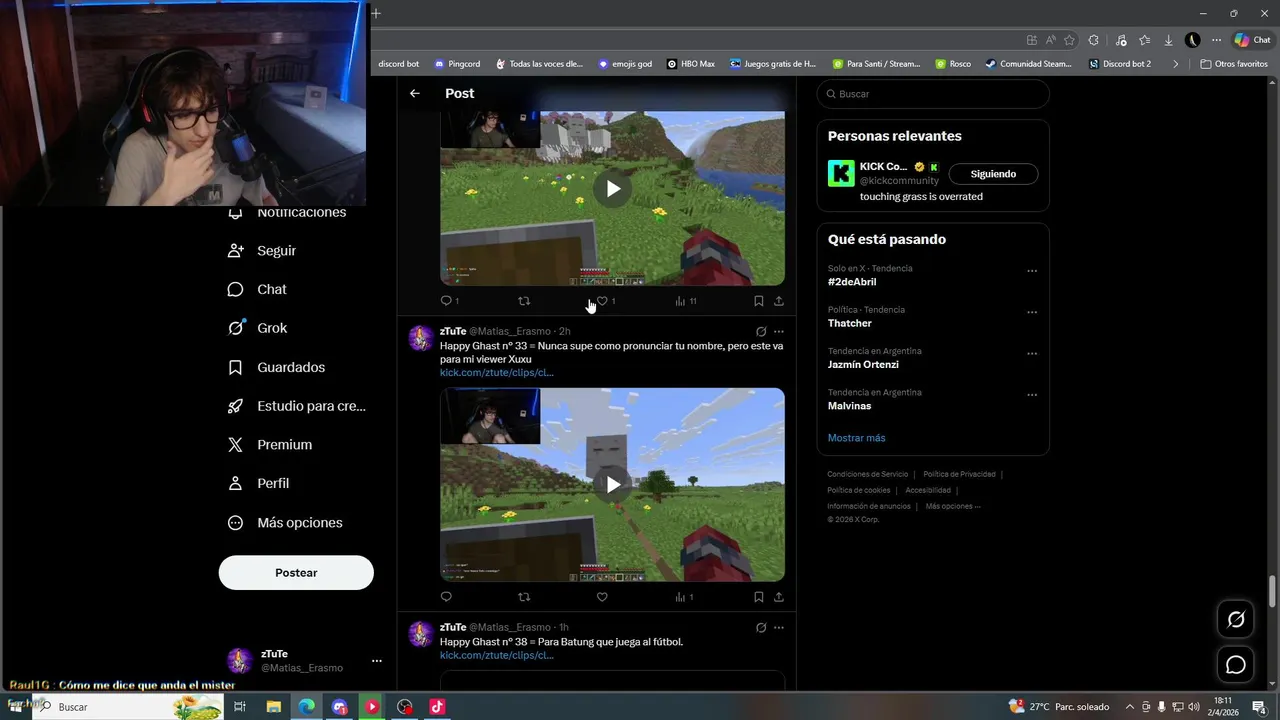The height and width of the screenshot is (720, 1280).
Task: Open Pingcord bookmark
Action: coord(457,64)
